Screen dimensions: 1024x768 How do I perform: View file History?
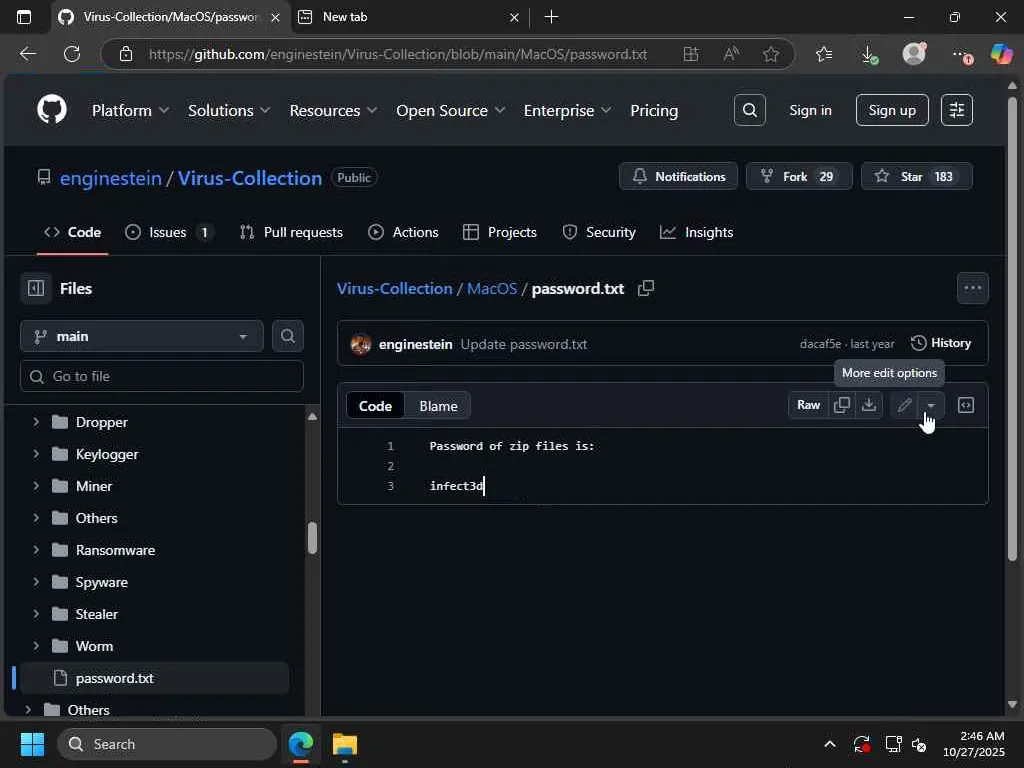941,343
